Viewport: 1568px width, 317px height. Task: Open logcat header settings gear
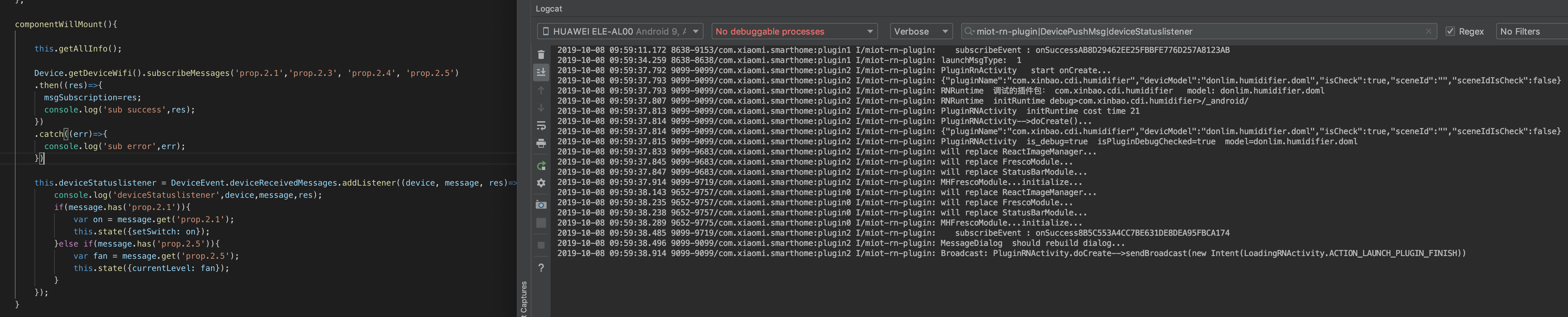[x=540, y=182]
